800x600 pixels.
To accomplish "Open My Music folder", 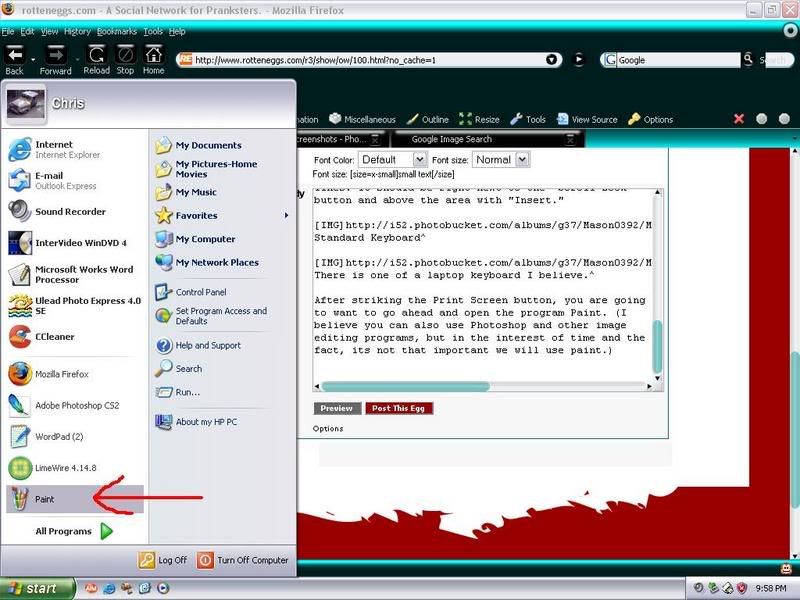I will click(x=186, y=192).
